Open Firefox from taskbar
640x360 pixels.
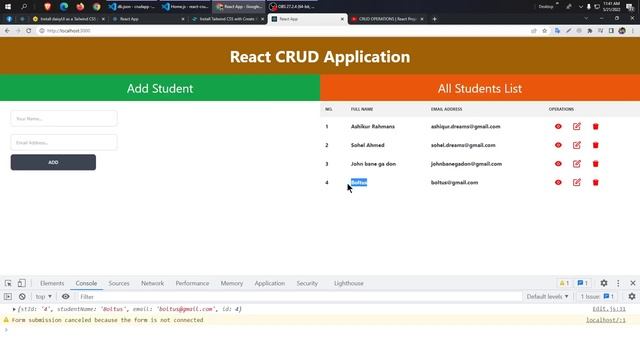coord(80,7)
